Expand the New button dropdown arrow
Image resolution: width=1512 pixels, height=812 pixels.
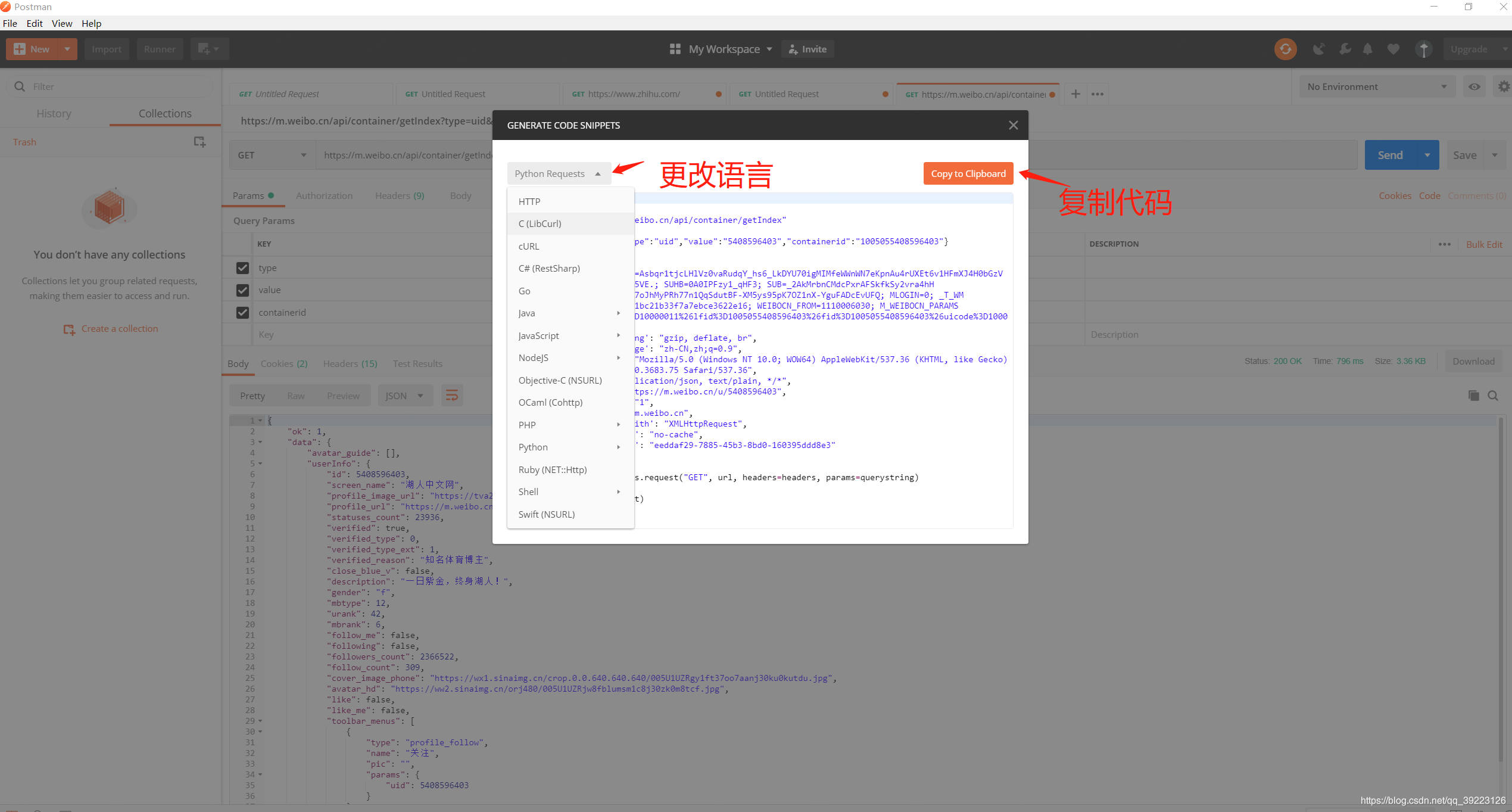pos(67,49)
